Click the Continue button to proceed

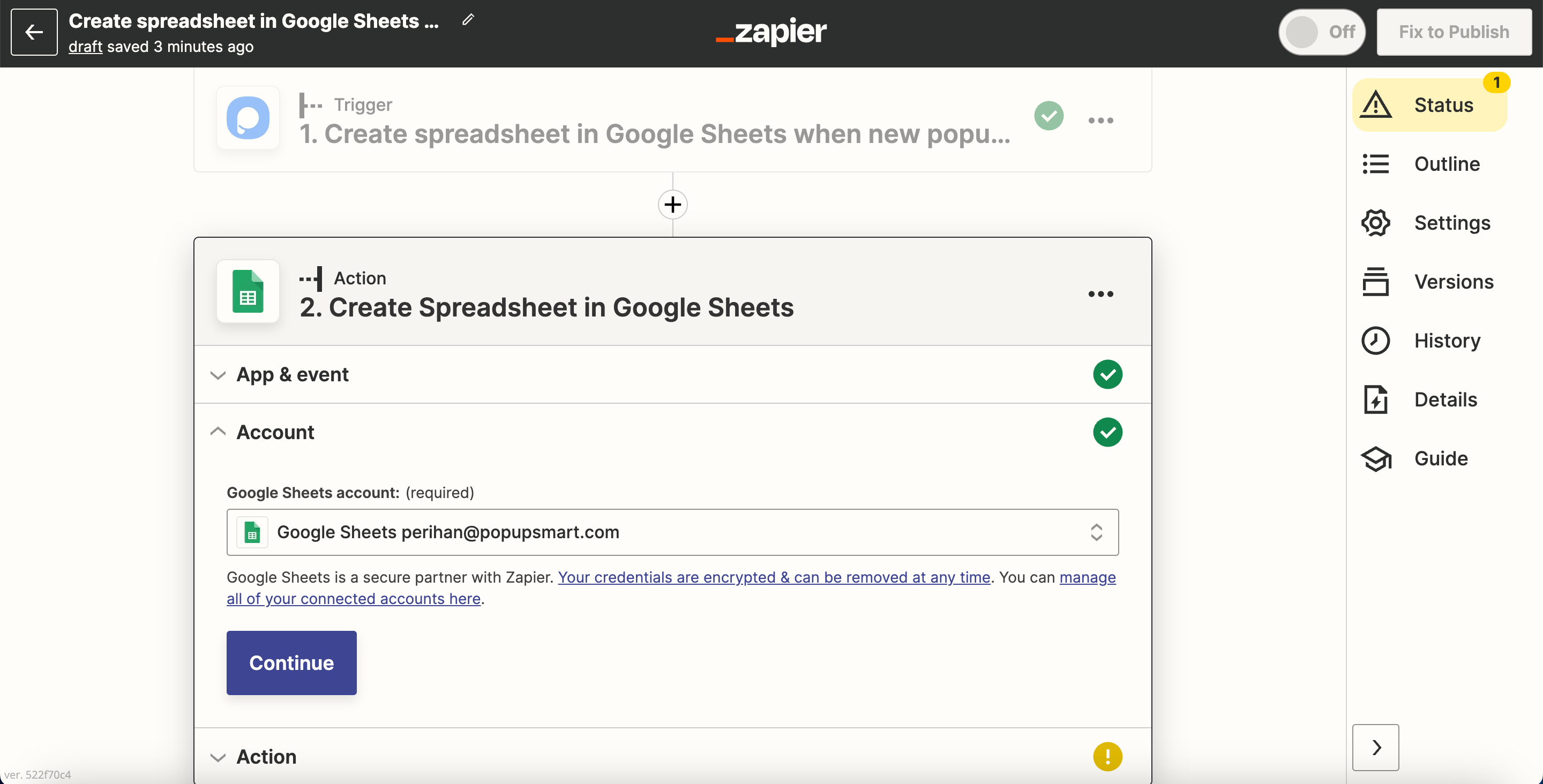pyautogui.click(x=292, y=662)
